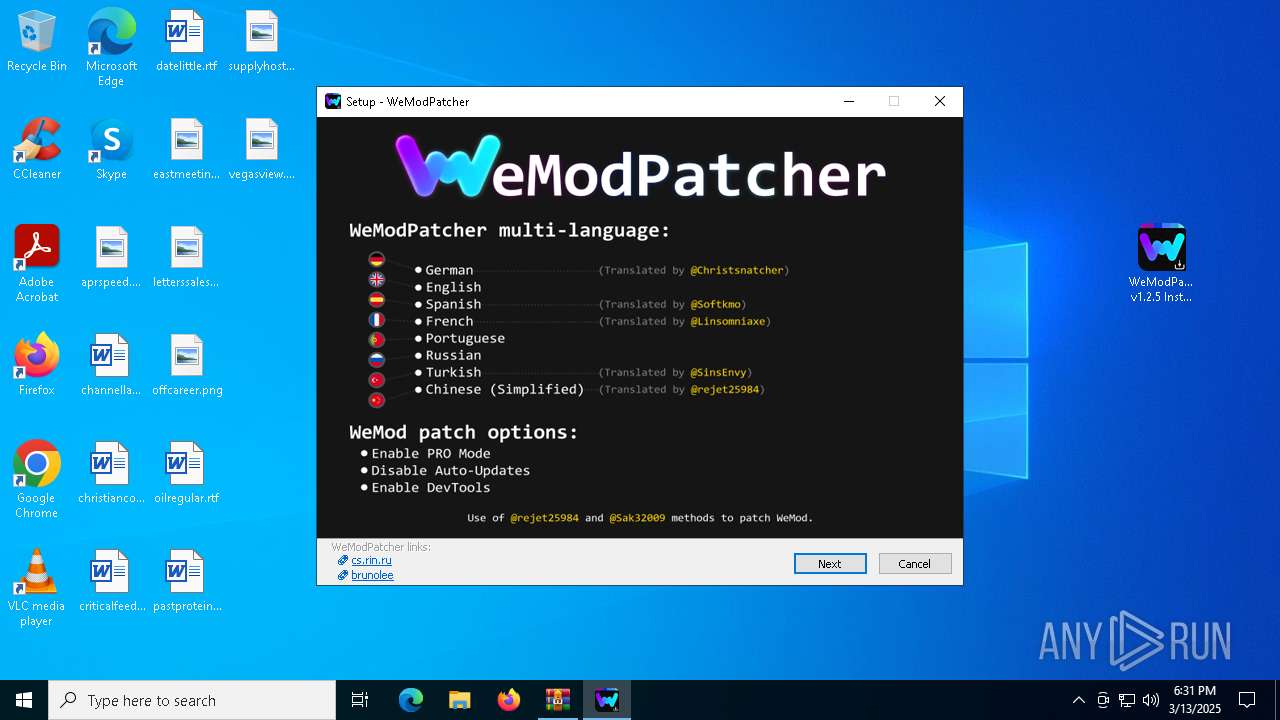The image size is (1280, 720).
Task: Launch Skype desktop shortcut
Action: click(111, 150)
